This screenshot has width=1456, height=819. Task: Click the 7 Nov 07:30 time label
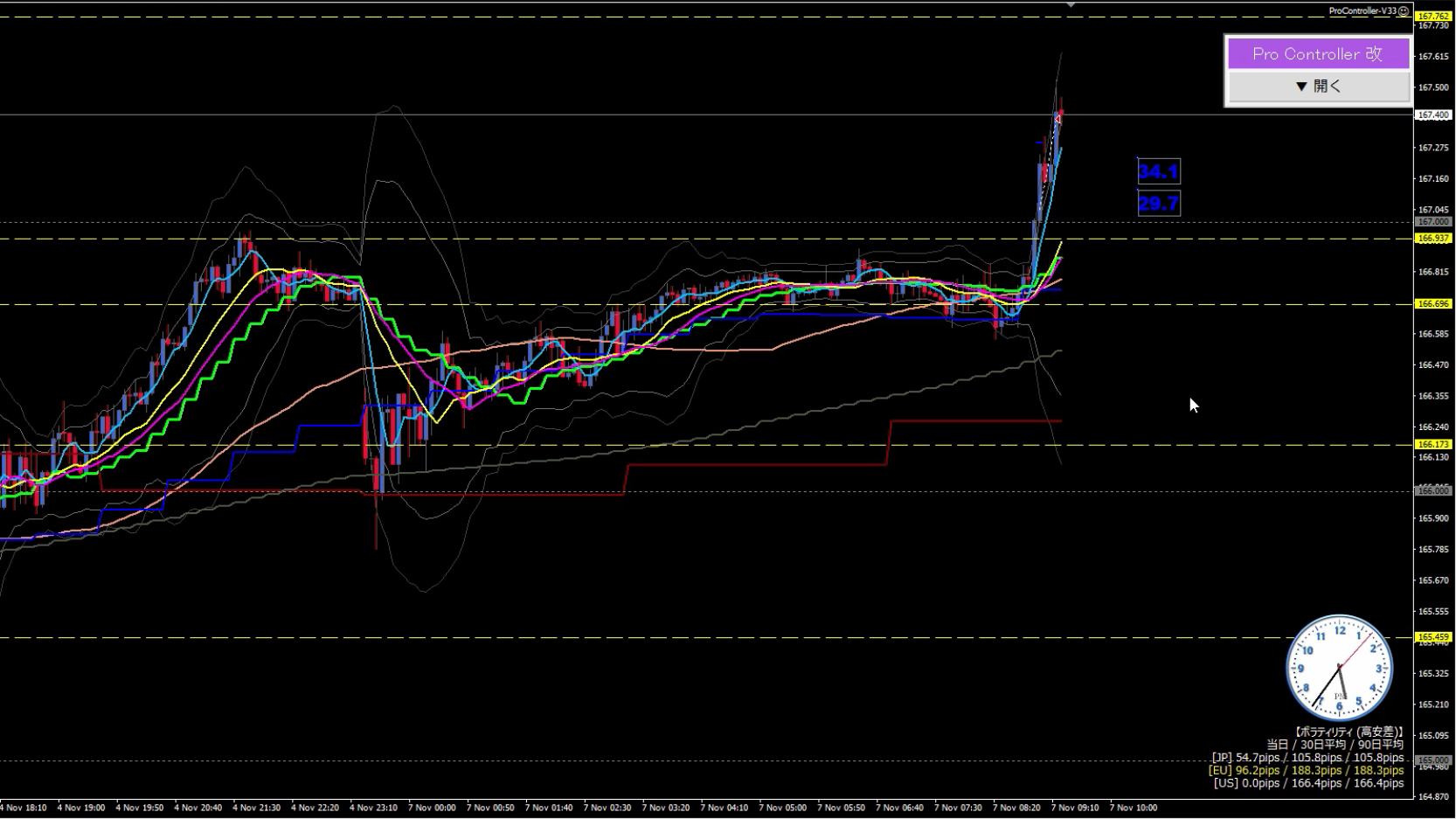pos(958,808)
